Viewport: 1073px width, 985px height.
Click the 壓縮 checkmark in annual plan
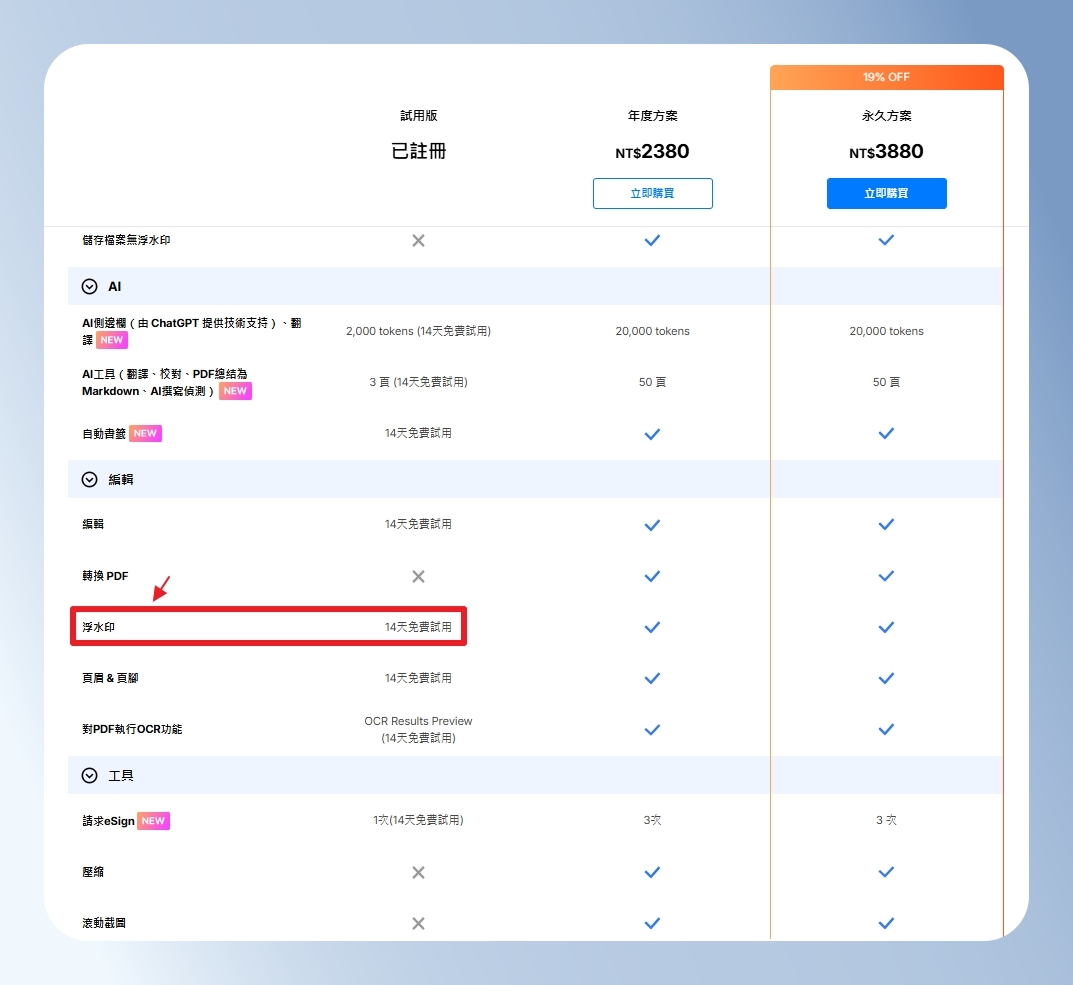(652, 872)
